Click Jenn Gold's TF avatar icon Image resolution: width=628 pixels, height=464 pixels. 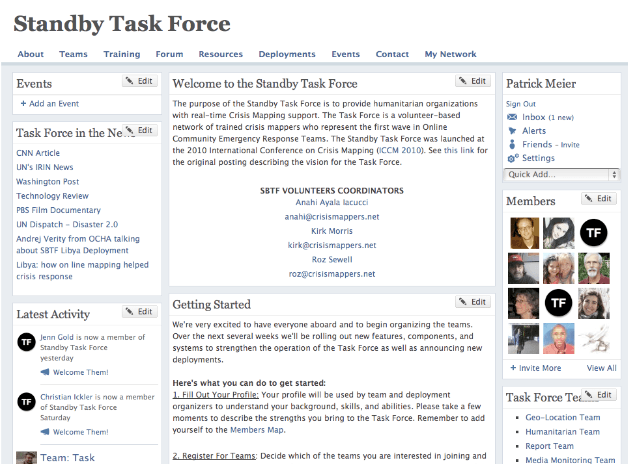click(28, 342)
